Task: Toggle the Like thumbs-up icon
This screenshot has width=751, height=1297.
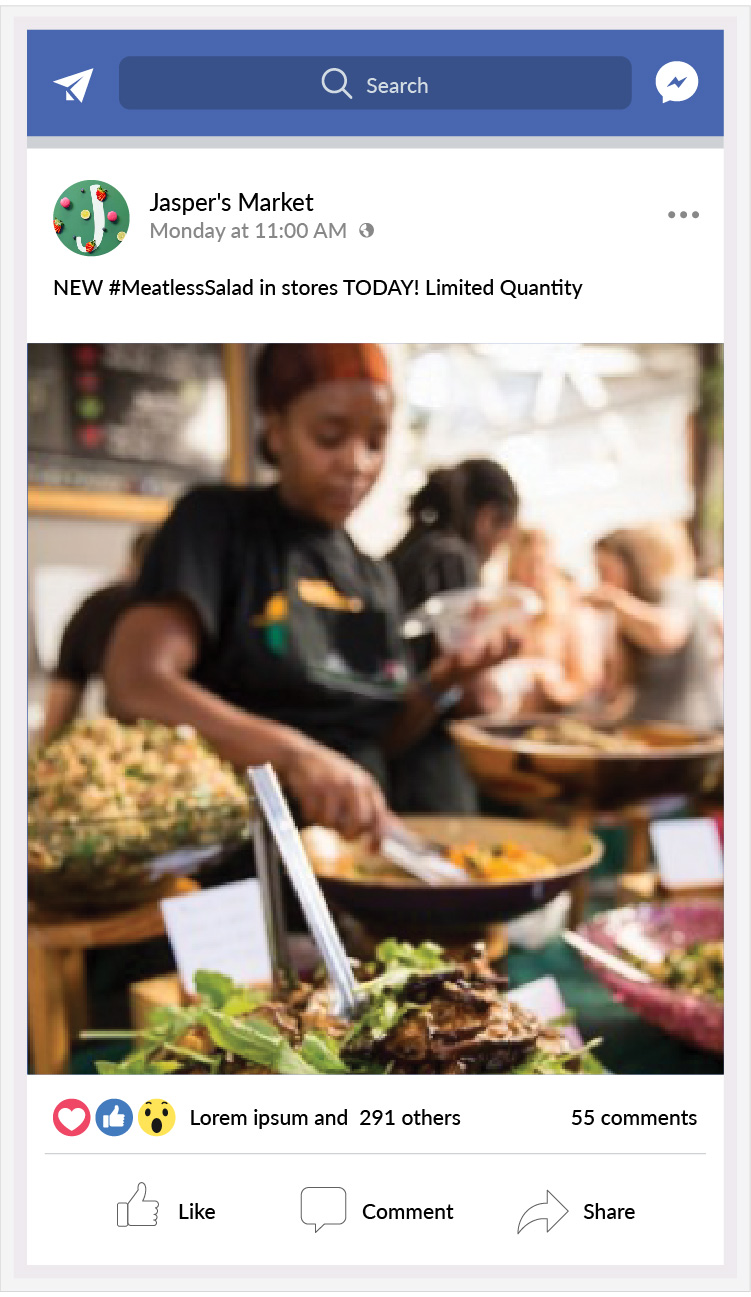Action: coord(138,1205)
